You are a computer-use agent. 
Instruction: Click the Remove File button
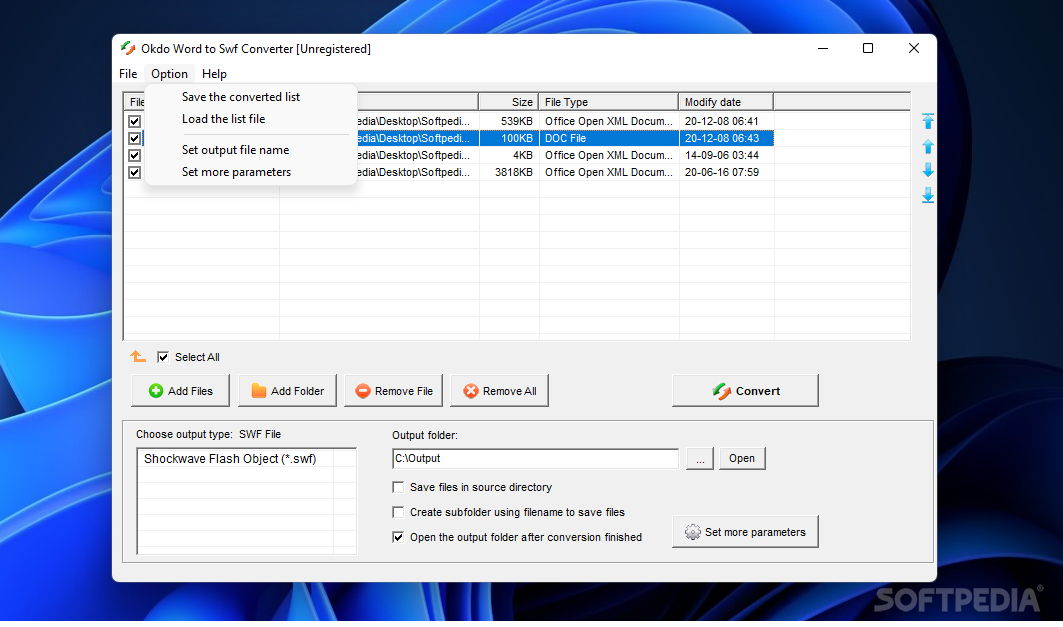click(x=393, y=390)
